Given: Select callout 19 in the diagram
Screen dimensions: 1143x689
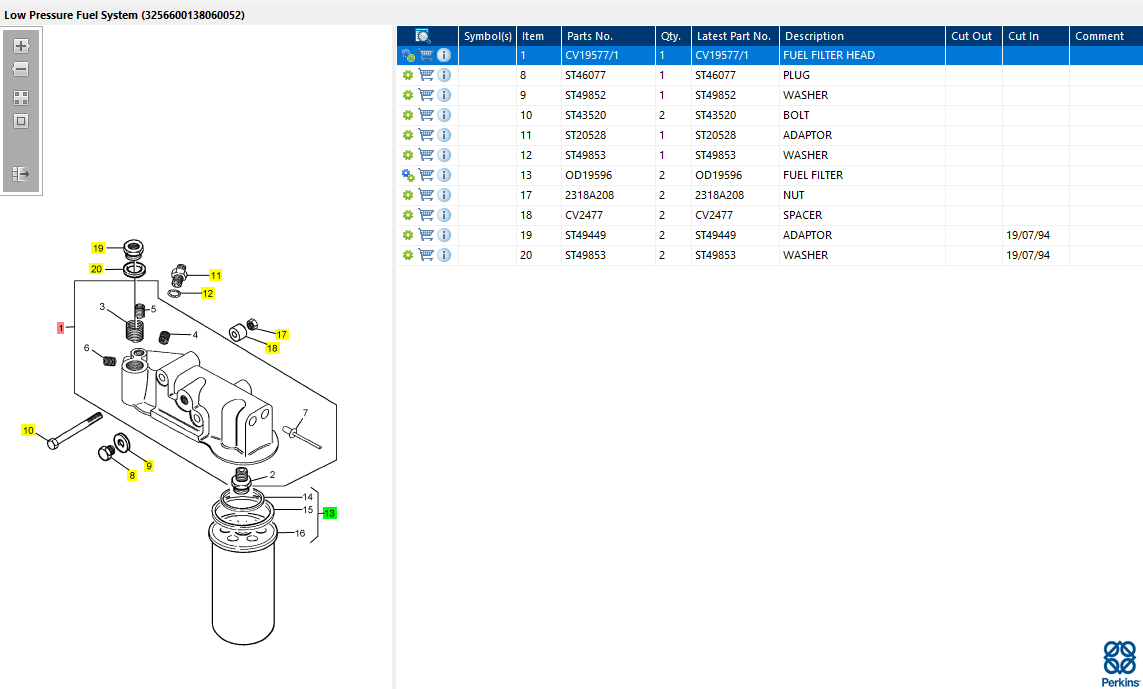Looking at the screenshot, I should coord(98,248).
